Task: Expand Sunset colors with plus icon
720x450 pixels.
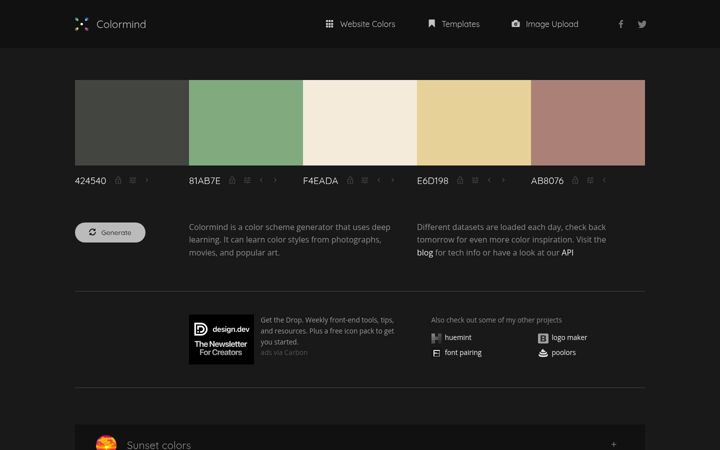Action: click(613, 444)
